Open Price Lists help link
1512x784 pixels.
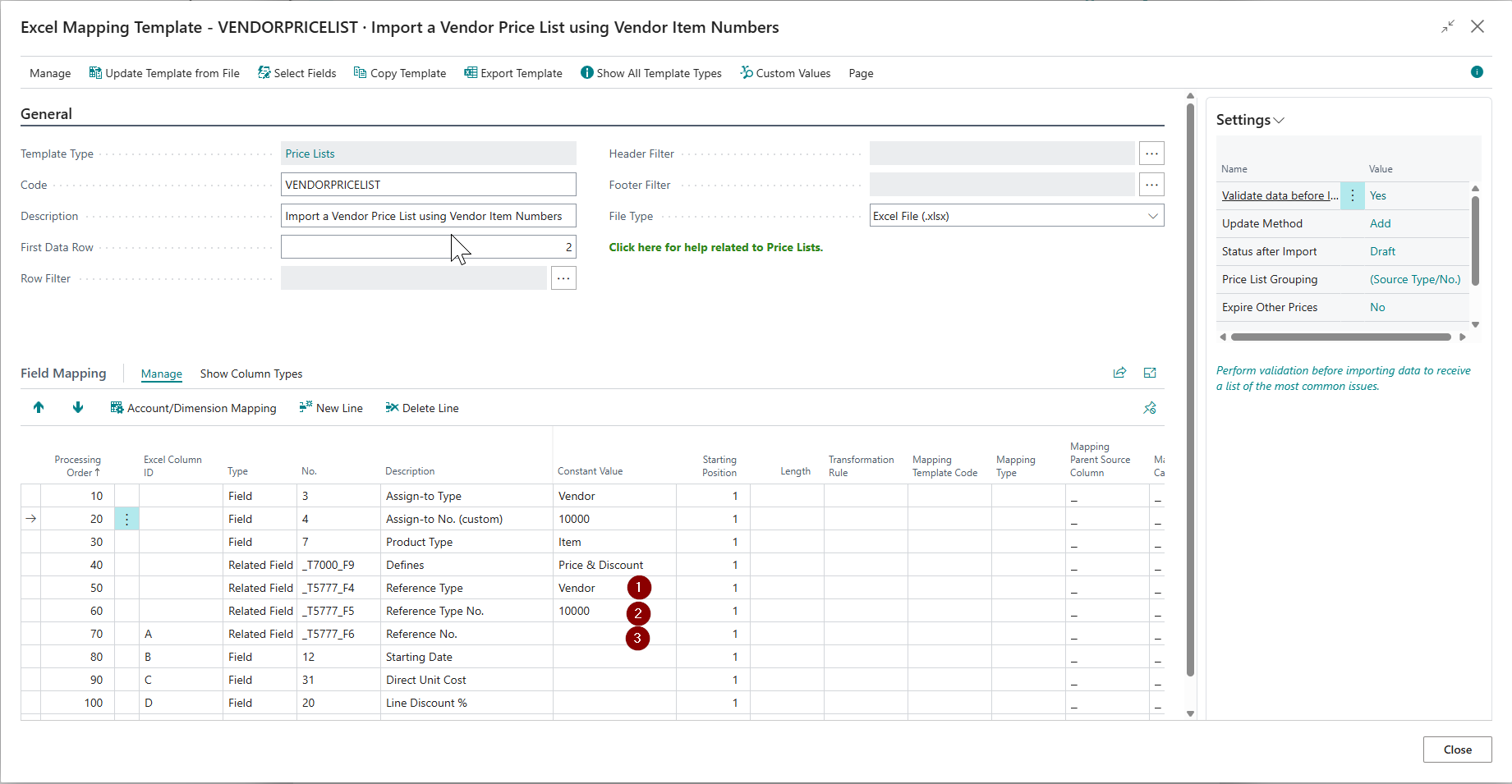pos(715,247)
